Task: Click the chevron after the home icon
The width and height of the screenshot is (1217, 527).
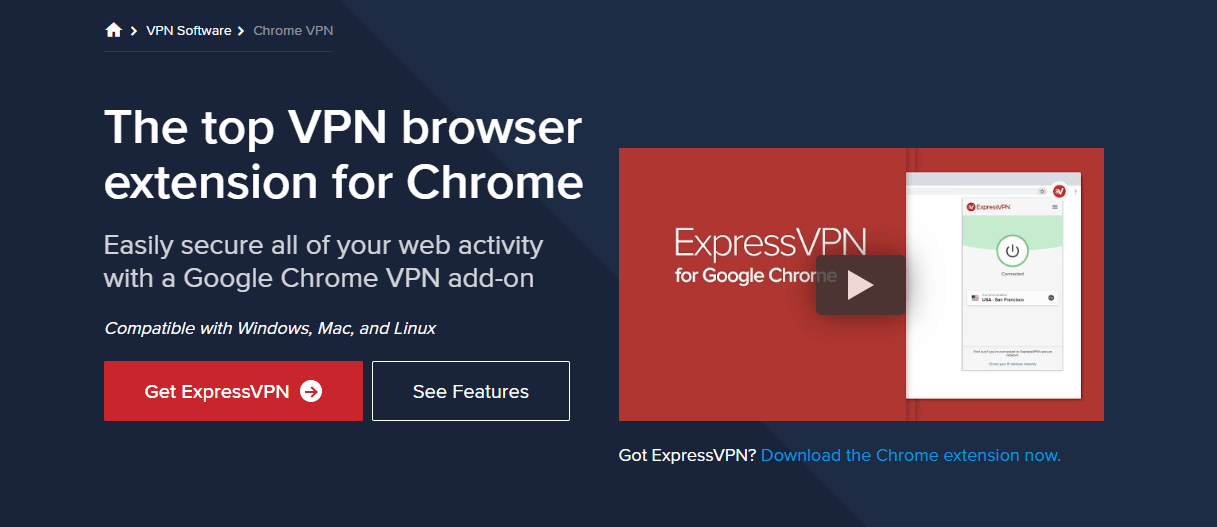Action: coord(134,31)
